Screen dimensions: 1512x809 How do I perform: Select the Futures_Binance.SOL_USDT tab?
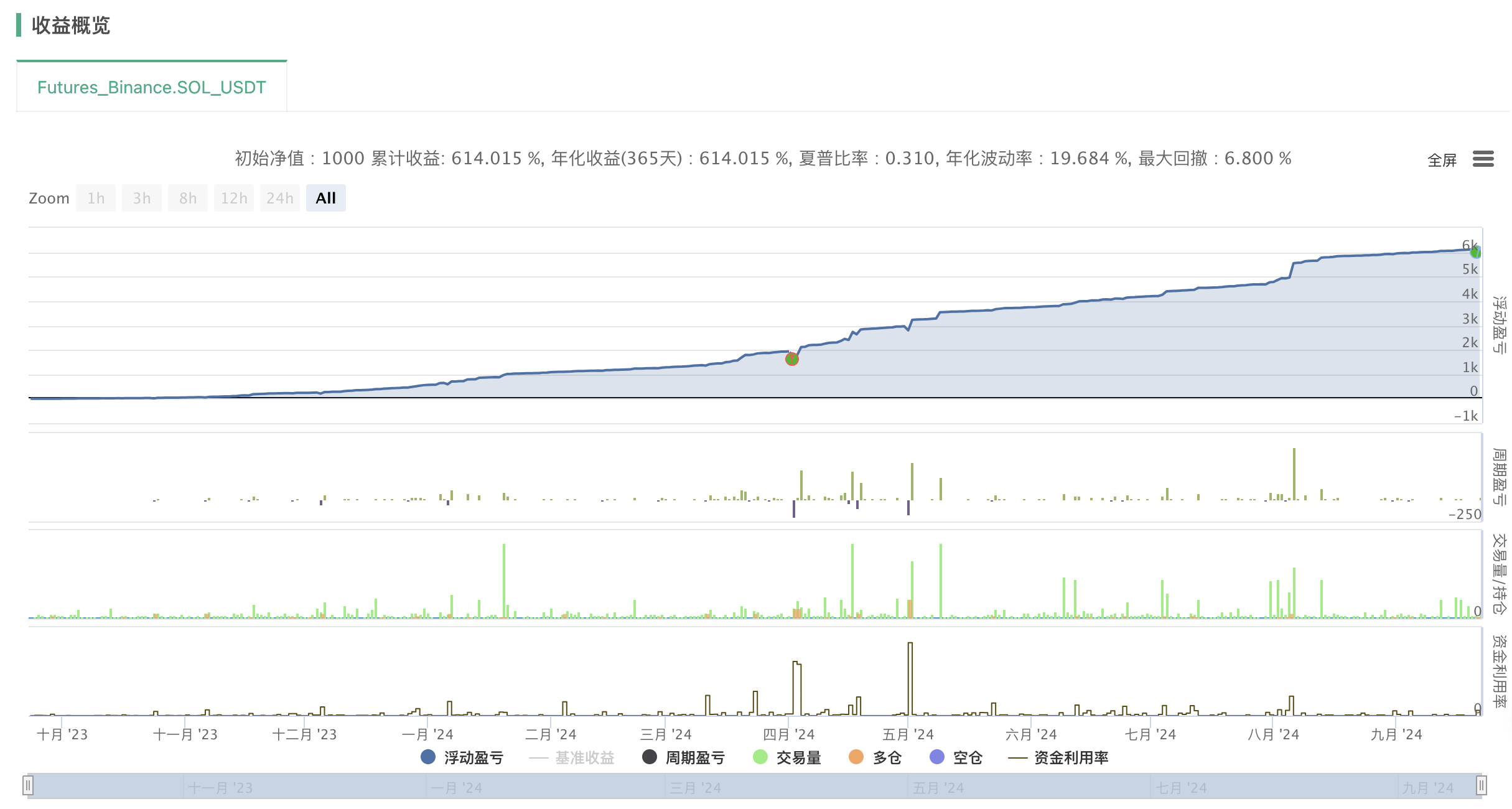click(151, 87)
